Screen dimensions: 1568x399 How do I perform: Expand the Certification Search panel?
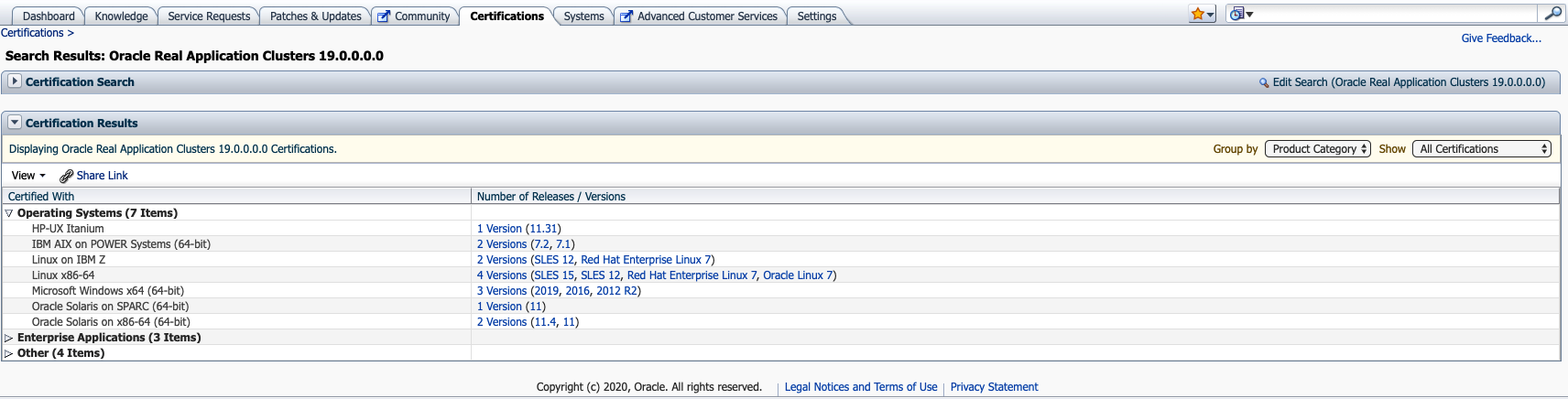tap(15, 81)
